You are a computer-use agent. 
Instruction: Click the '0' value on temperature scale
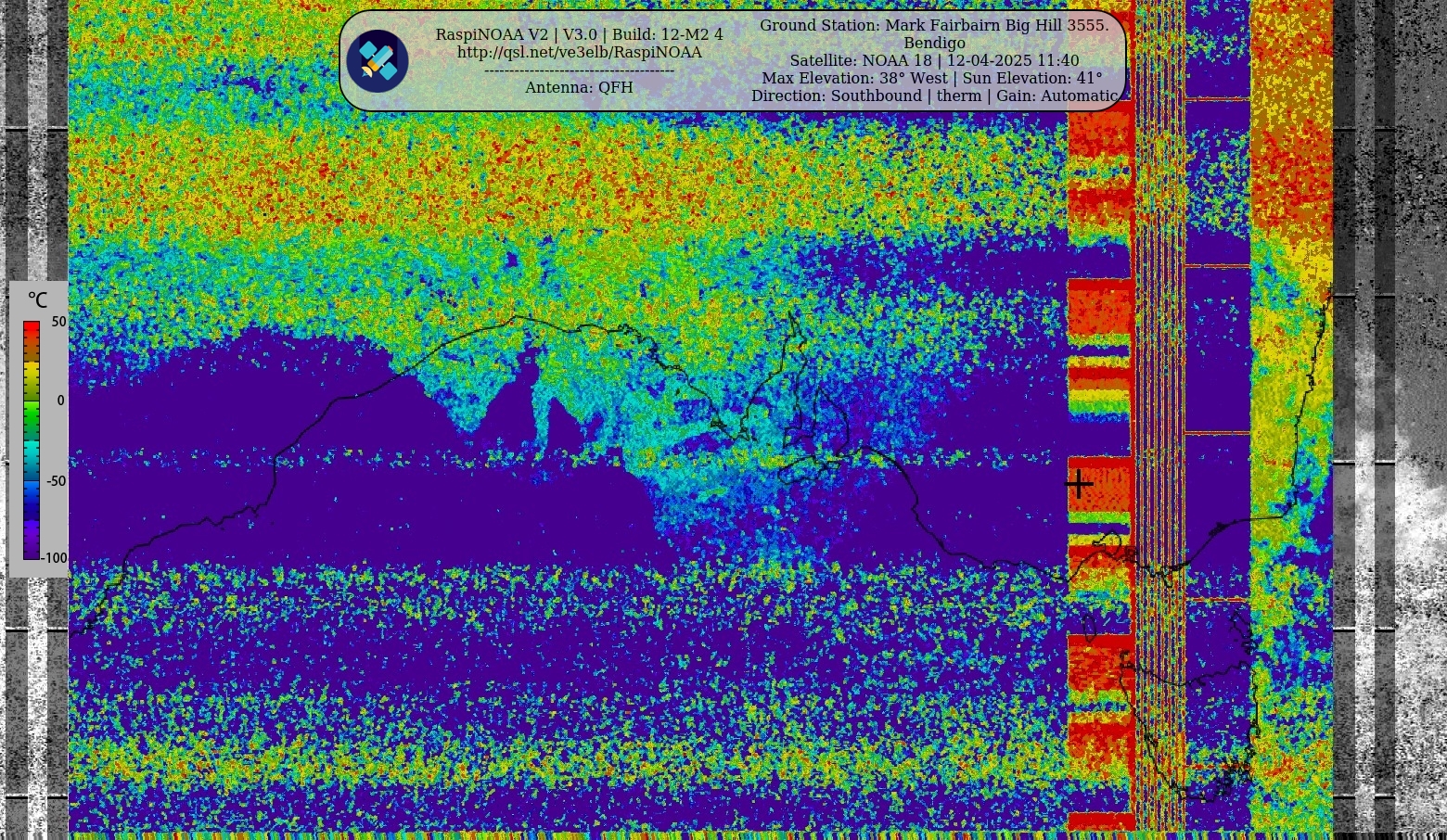click(61, 401)
